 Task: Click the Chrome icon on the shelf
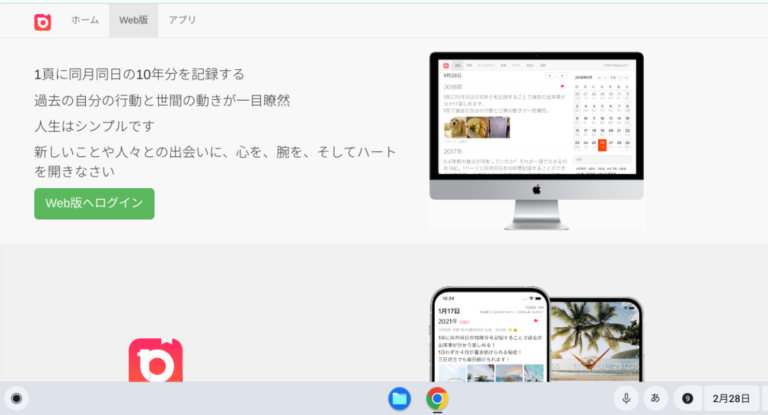point(437,398)
